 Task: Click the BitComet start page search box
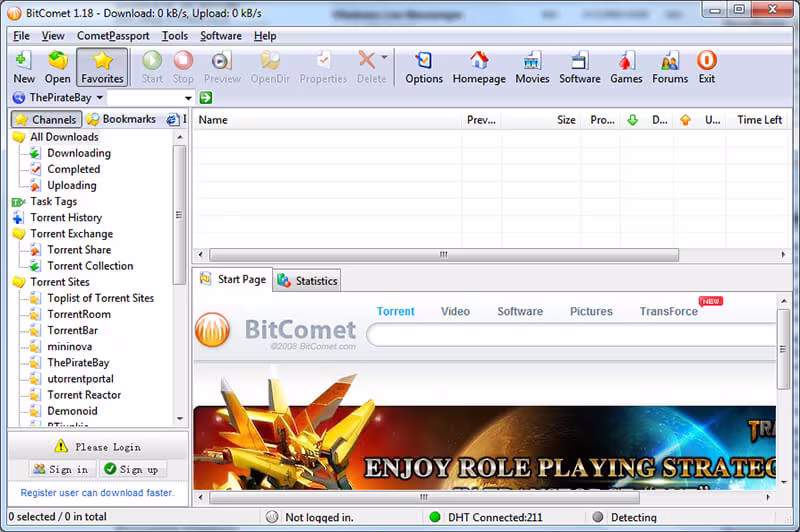point(571,335)
